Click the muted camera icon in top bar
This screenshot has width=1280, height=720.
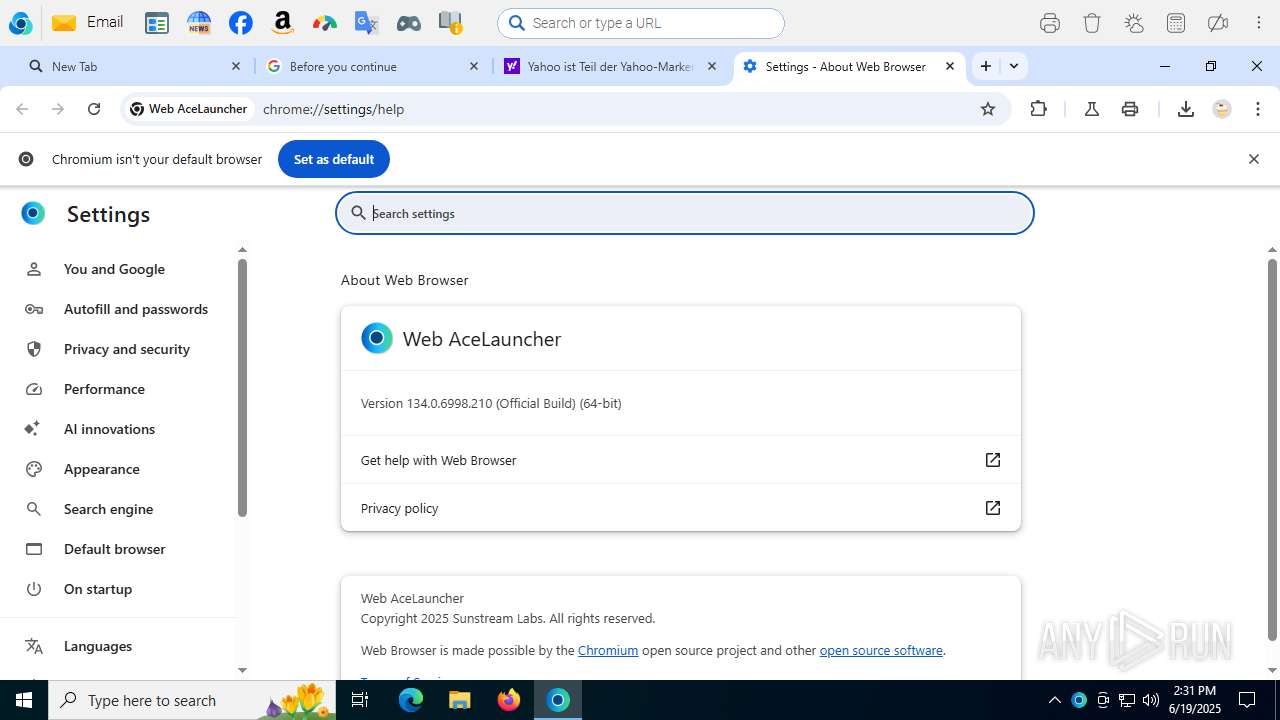click(1217, 23)
